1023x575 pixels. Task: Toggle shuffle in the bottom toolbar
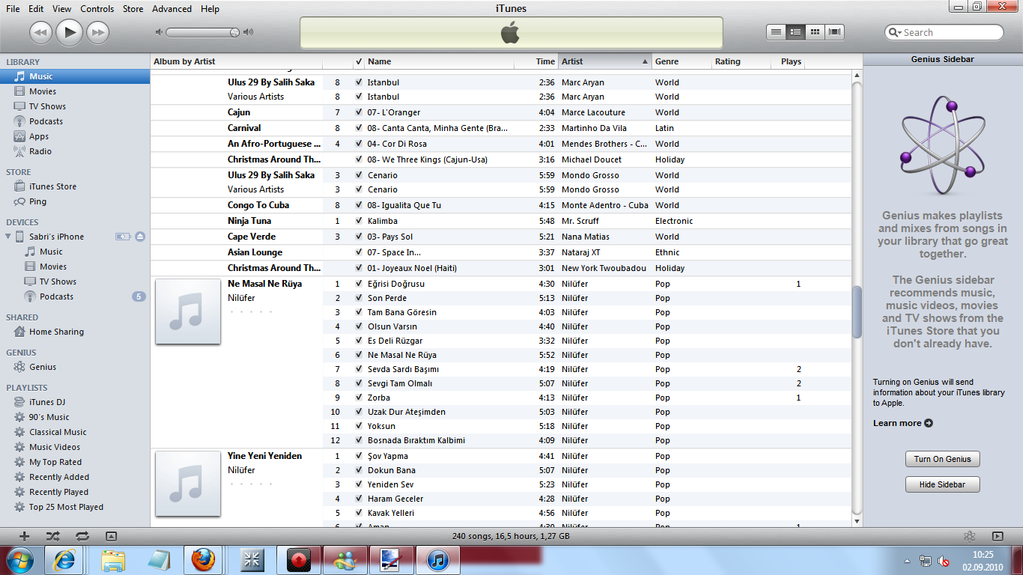pyautogui.click(x=53, y=536)
